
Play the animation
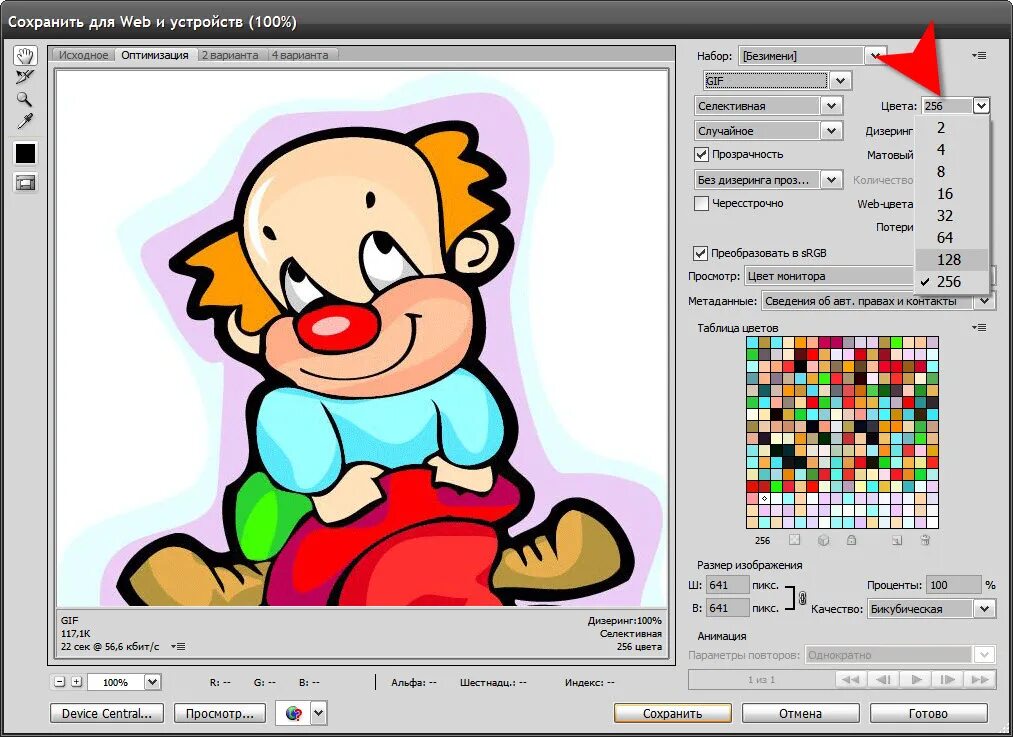[x=915, y=680]
